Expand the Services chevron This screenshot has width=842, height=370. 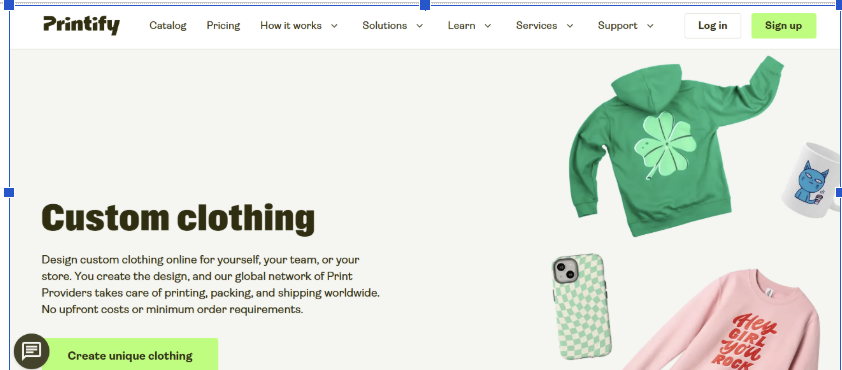pos(570,26)
